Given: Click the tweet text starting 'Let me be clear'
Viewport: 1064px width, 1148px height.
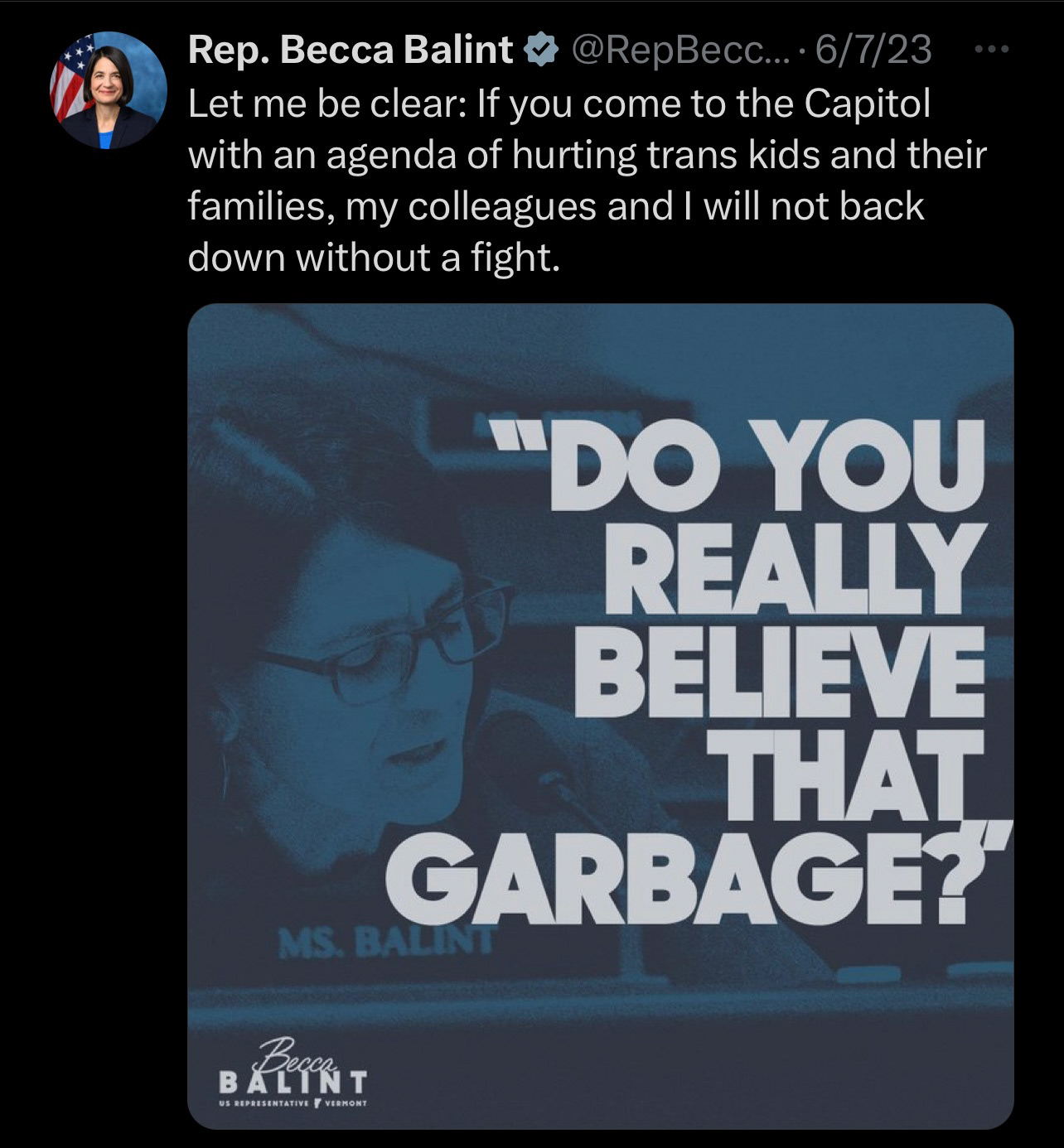Looking at the screenshot, I should 588,181.
